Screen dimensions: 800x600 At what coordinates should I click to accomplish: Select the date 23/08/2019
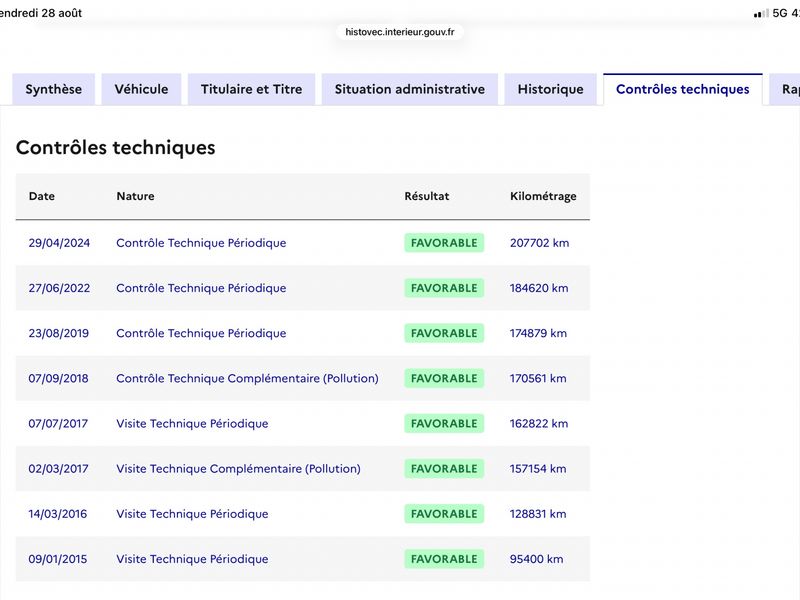pos(59,333)
